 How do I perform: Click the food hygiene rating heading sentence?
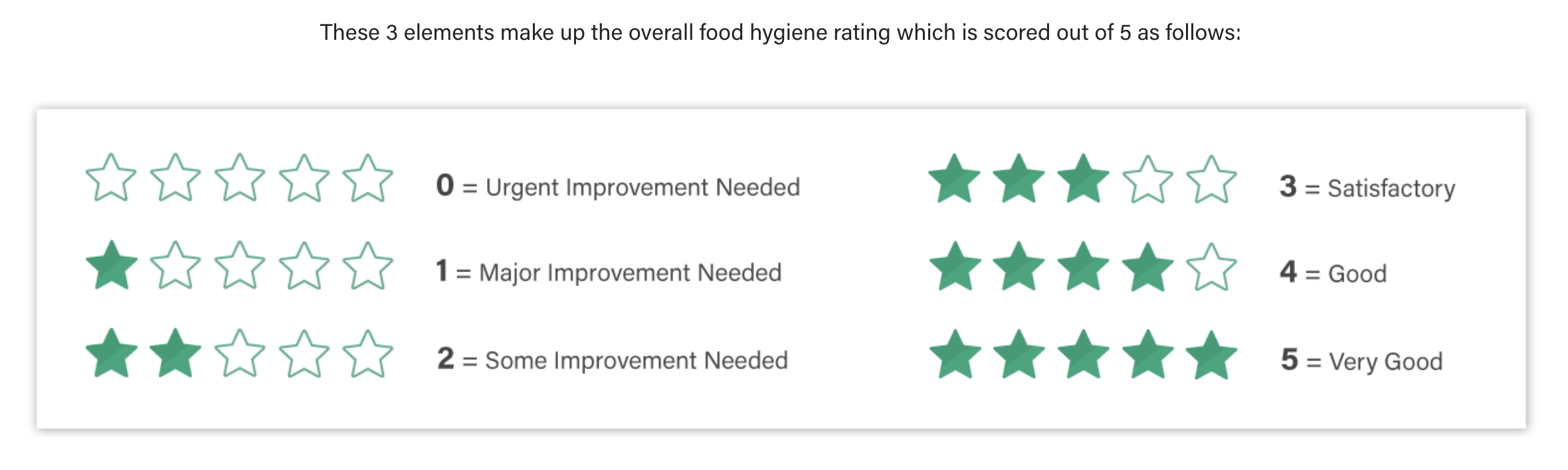pos(780,33)
